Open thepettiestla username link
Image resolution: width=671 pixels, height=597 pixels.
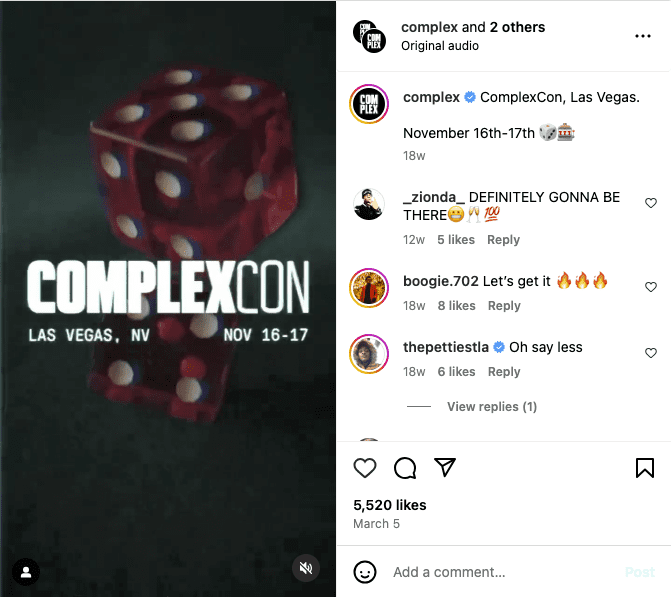(x=445, y=347)
